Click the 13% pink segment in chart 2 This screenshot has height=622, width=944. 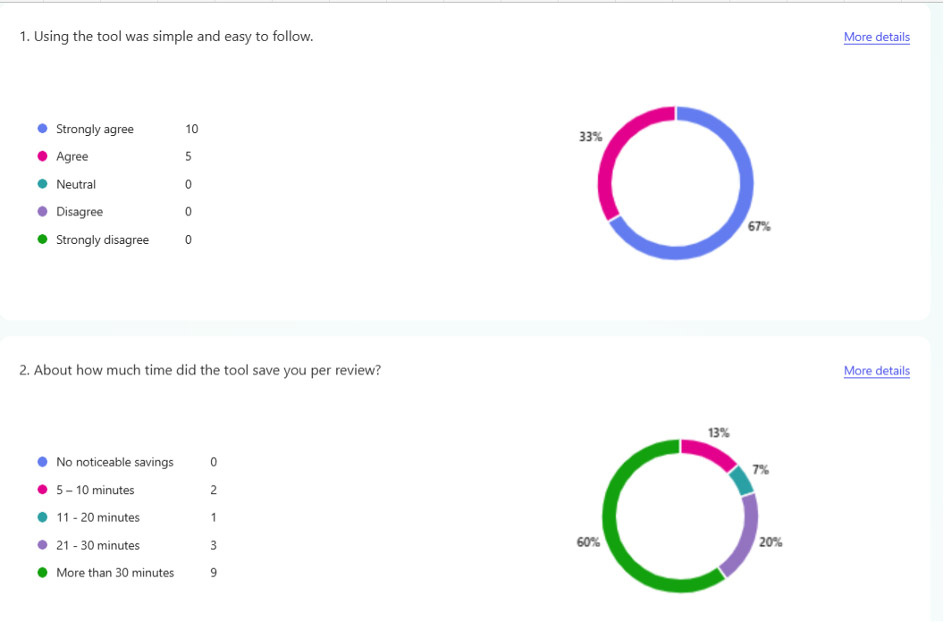point(709,452)
